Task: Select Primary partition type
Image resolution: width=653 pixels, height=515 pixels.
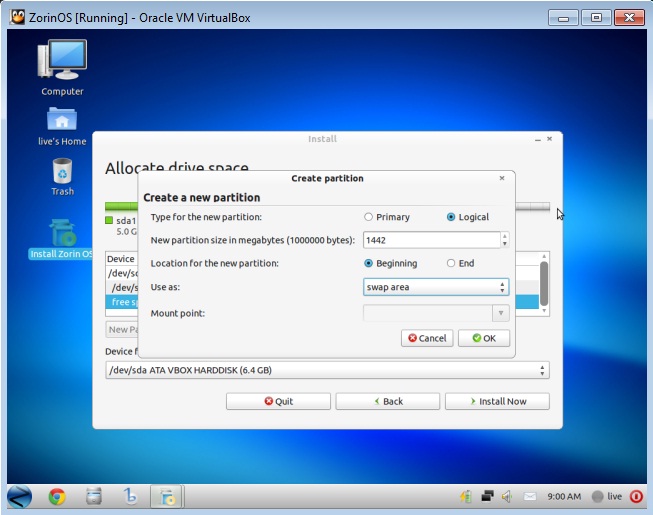Action: 387,217
